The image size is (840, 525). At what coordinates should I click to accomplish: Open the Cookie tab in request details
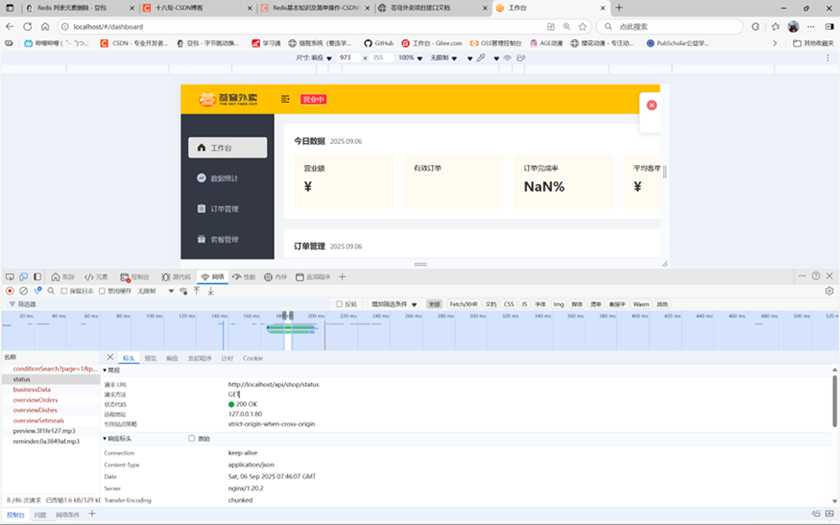coord(252,358)
